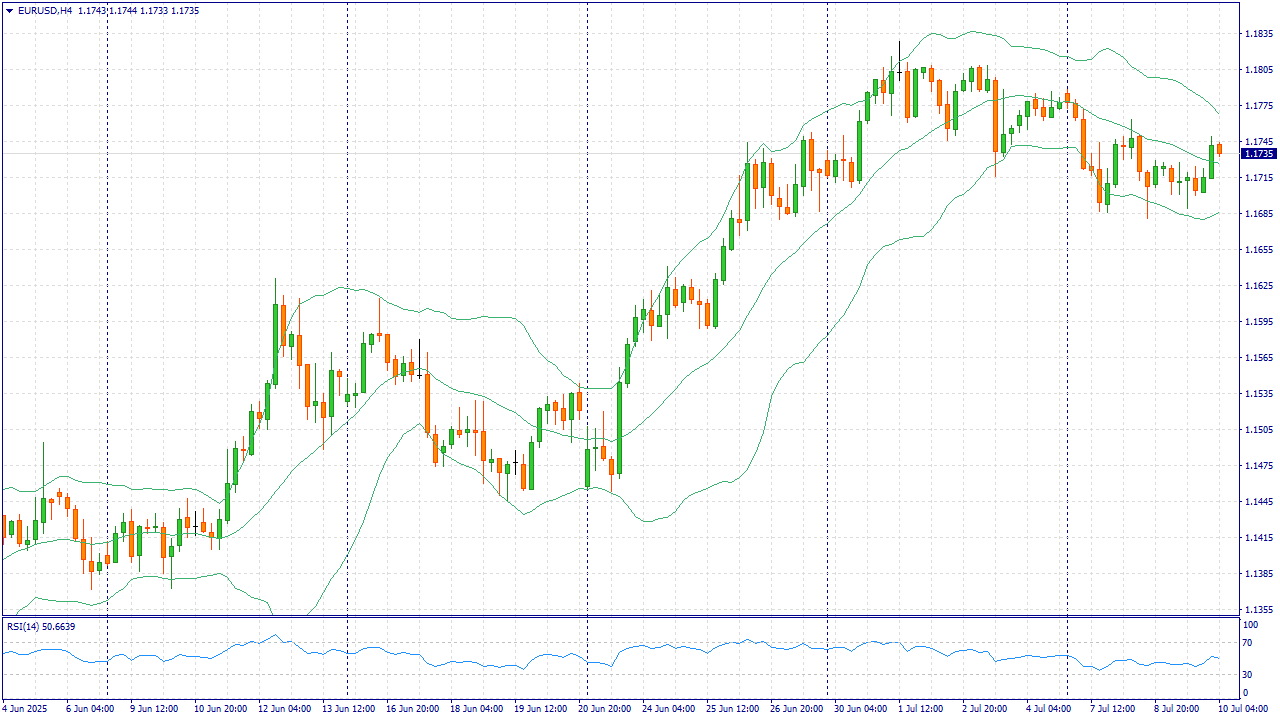Select the 1.1445 price level label

[1258, 502]
